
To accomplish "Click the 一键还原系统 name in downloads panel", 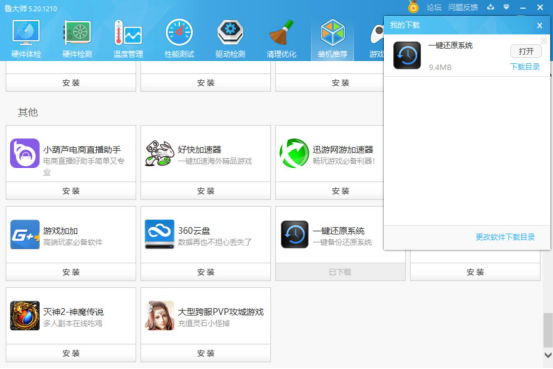I will point(450,45).
